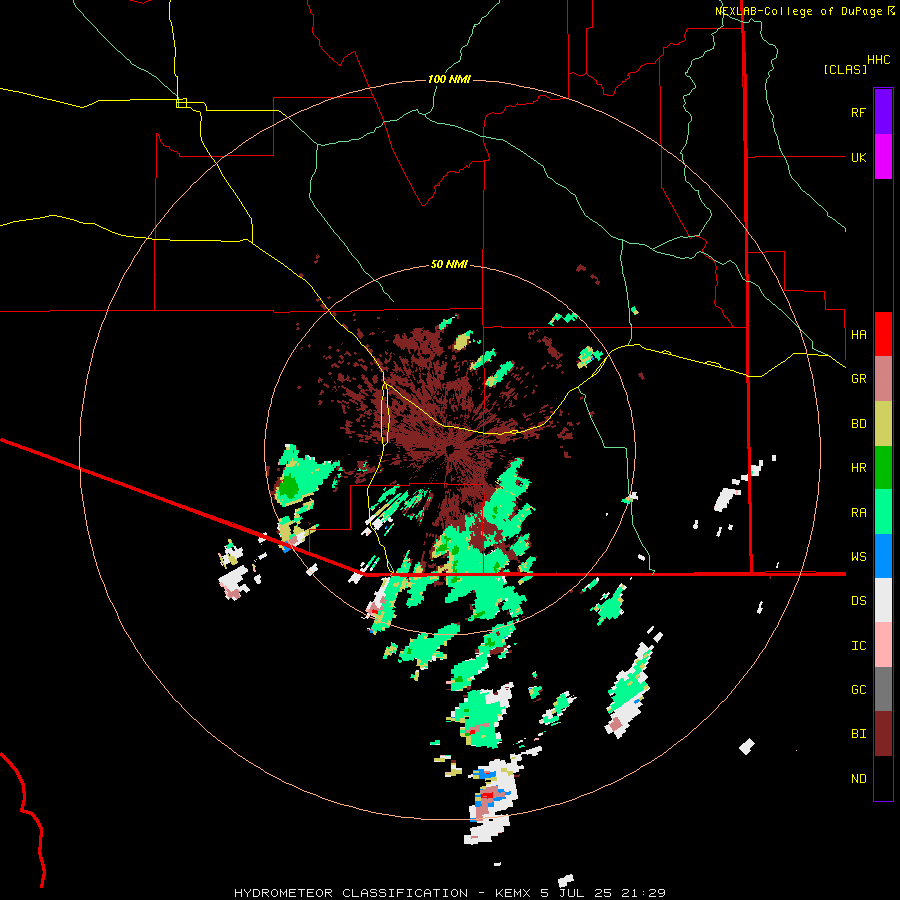Viewport: 900px width, 900px height.
Task: Click the RF legend label
Action: coord(858,112)
